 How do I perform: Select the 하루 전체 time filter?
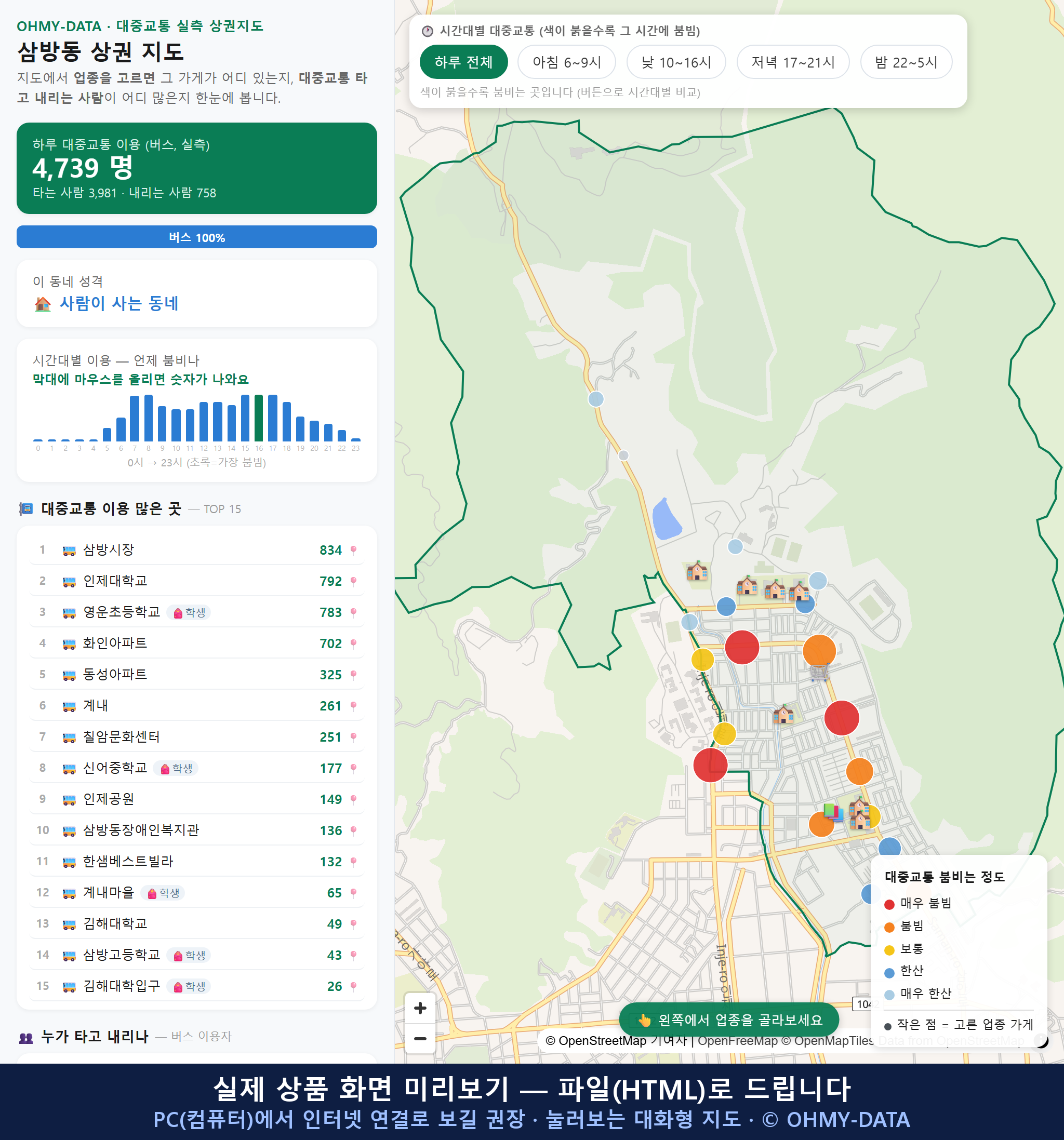point(463,62)
